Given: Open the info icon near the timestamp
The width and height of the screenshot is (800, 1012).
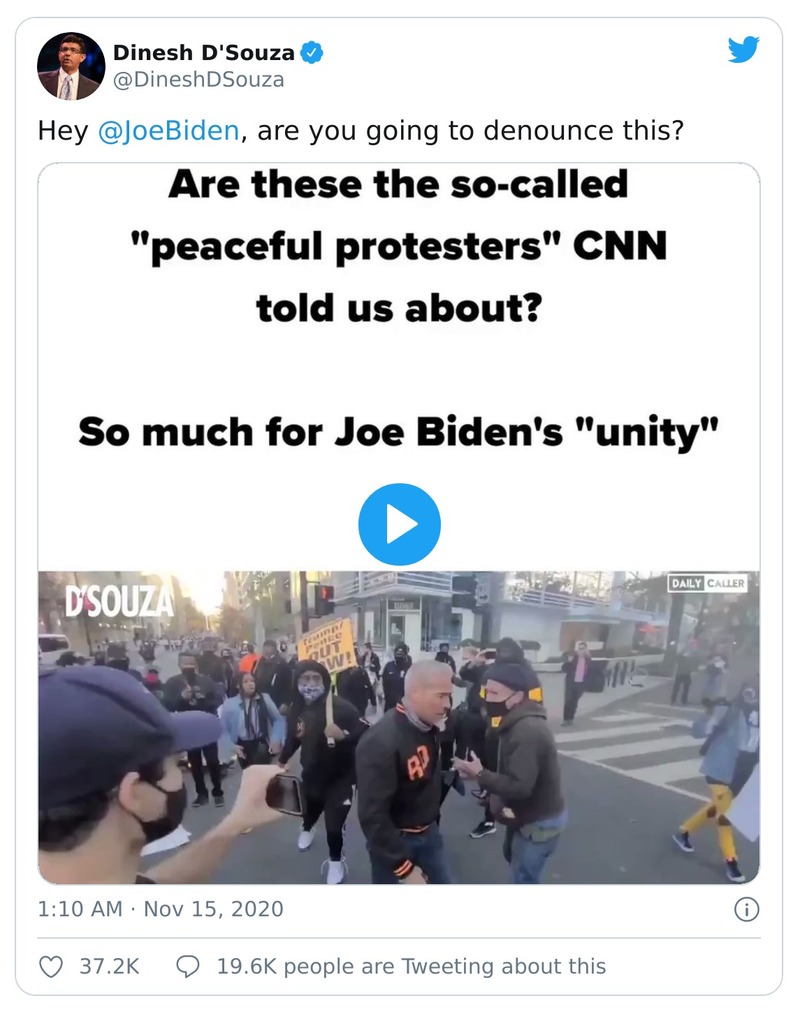Looking at the screenshot, I should (x=749, y=909).
